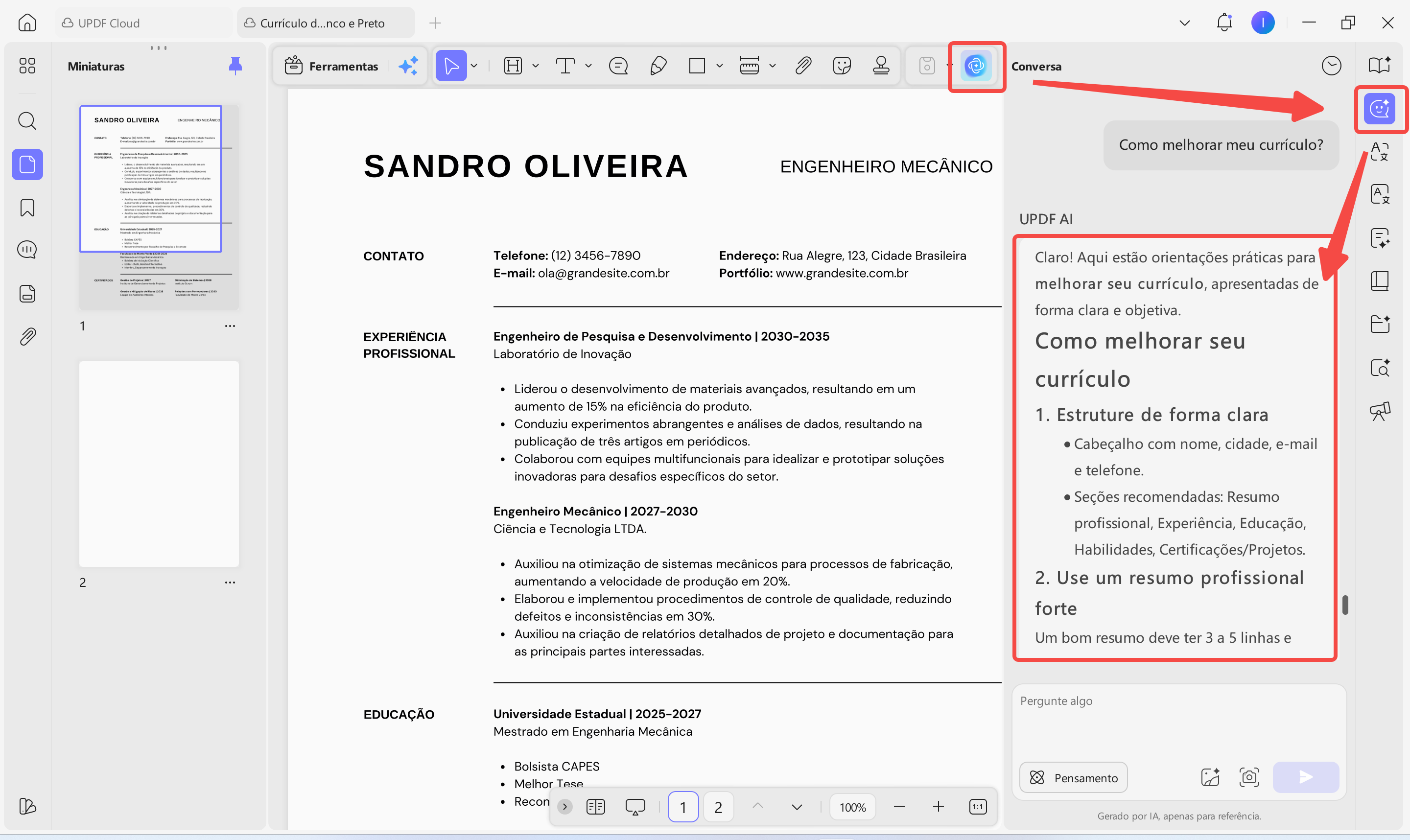Open the translate text icon

(x=1380, y=152)
